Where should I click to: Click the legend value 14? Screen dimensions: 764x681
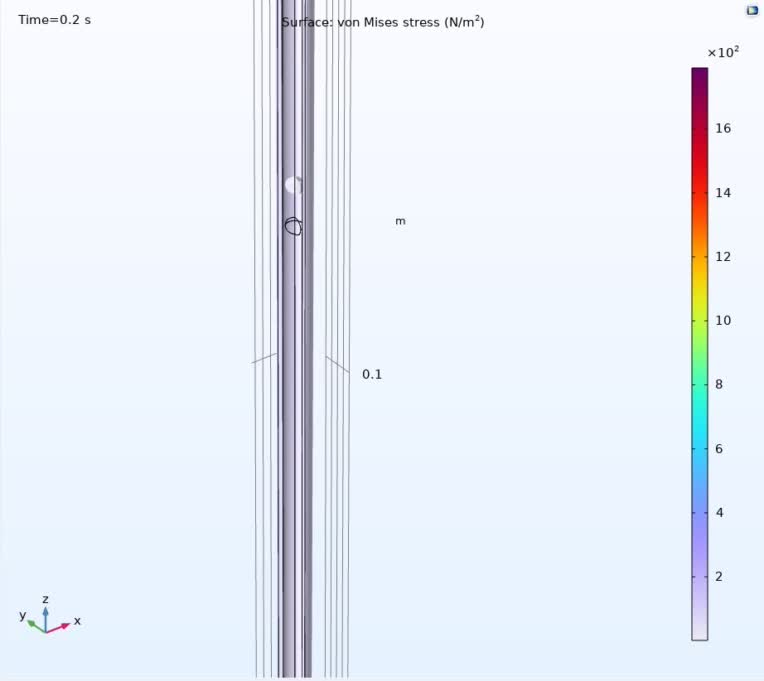pyautogui.click(x=723, y=193)
